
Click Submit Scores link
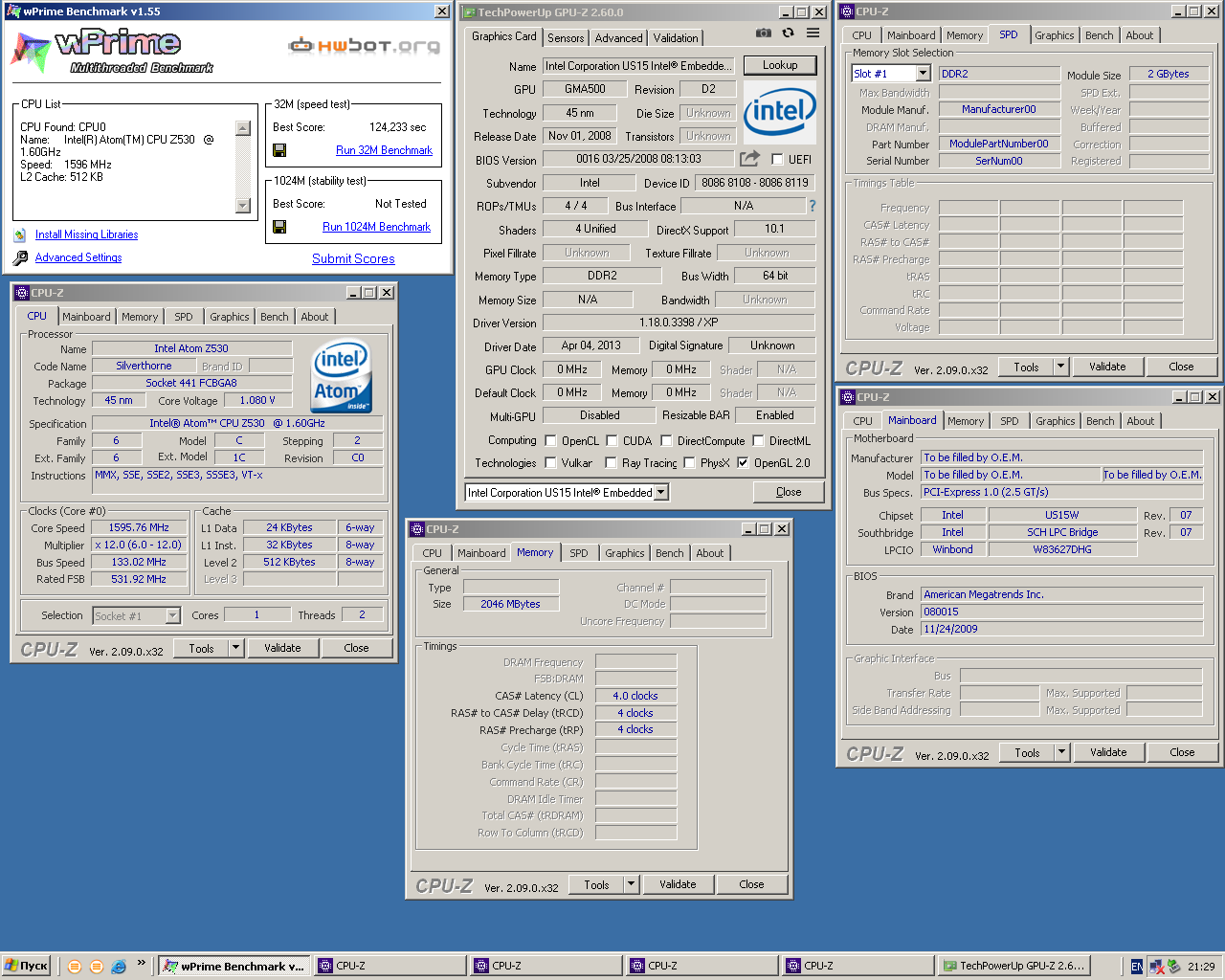pos(353,258)
